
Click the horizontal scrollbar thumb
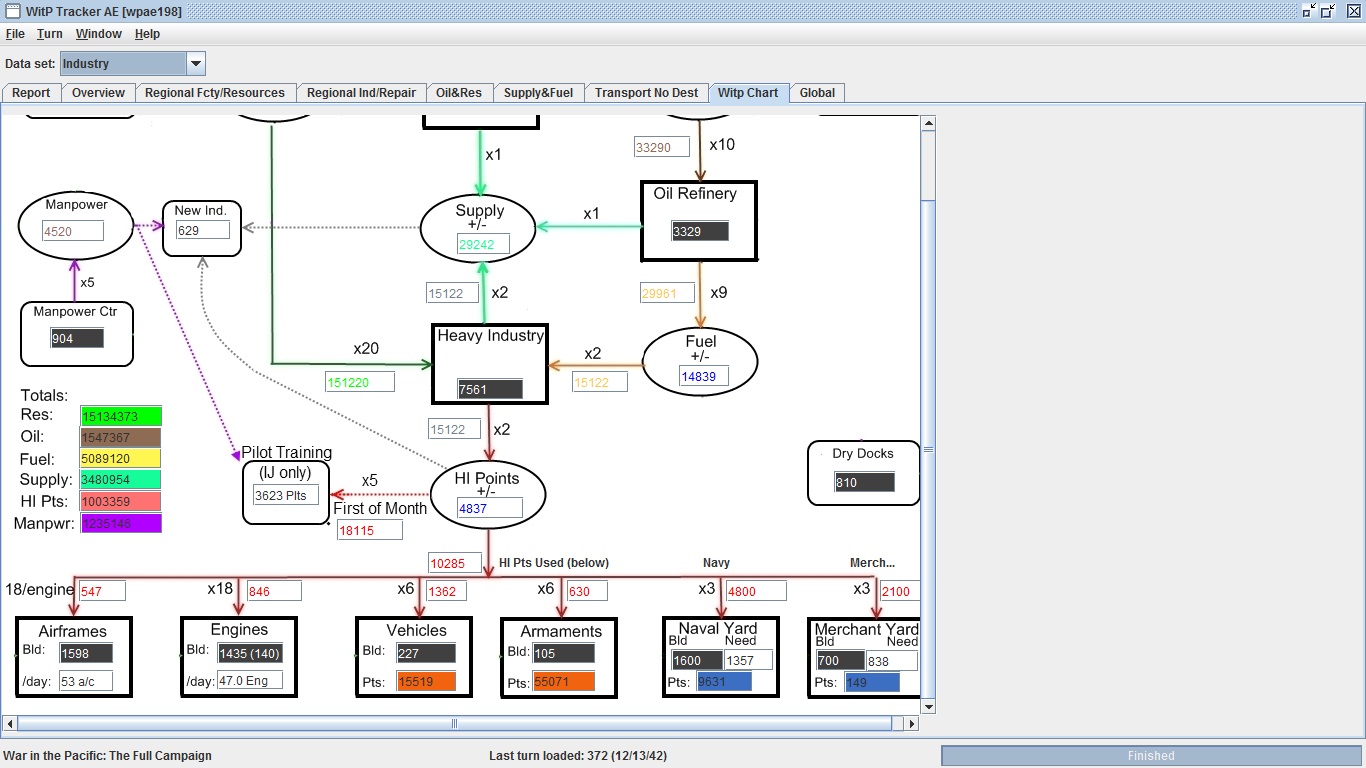tap(454, 723)
